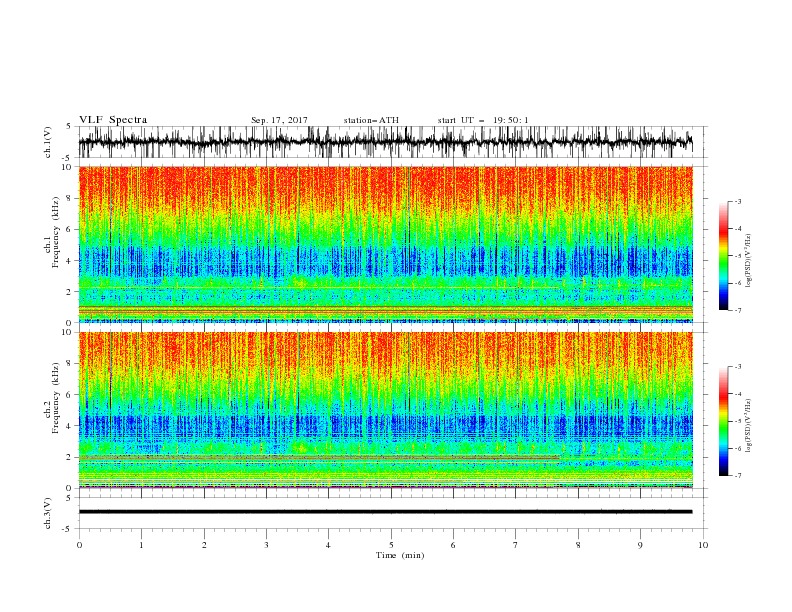This screenshot has height=612, width=792.
Task: Select the ch.1 "Frequency (kHz)" axis label
Action: (53, 231)
